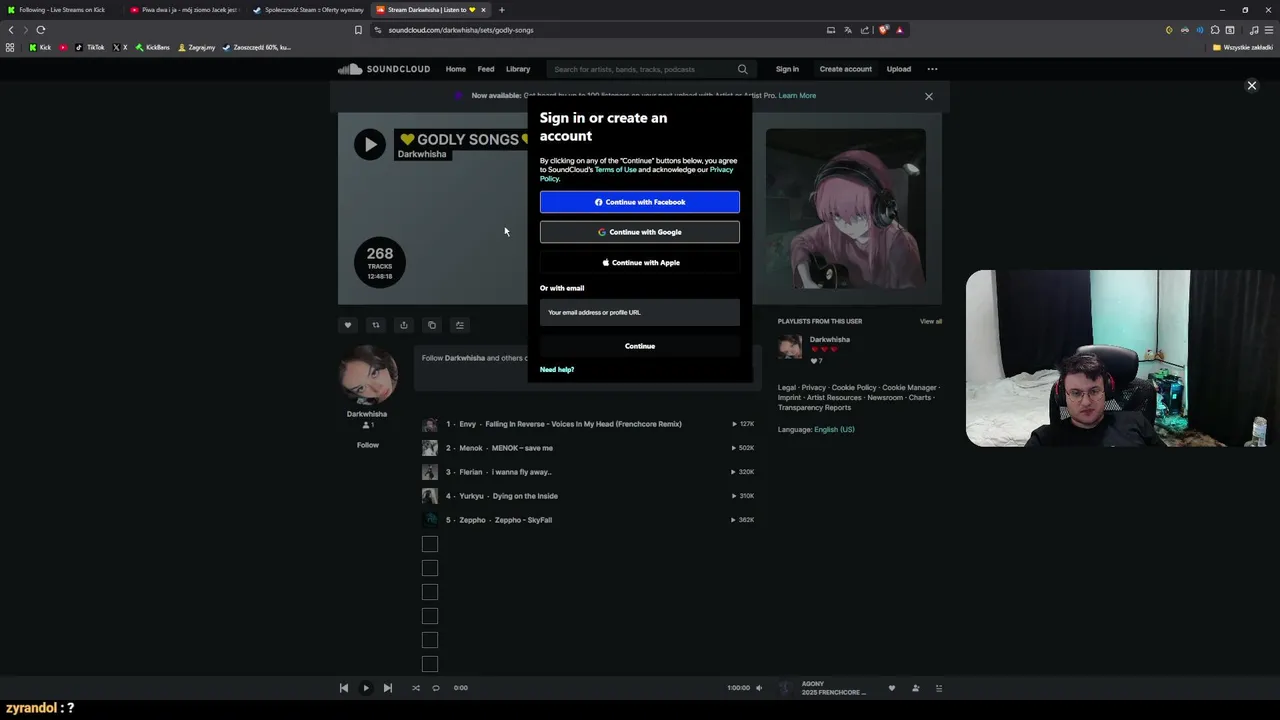Click View all playlists from this user

click(x=931, y=321)
